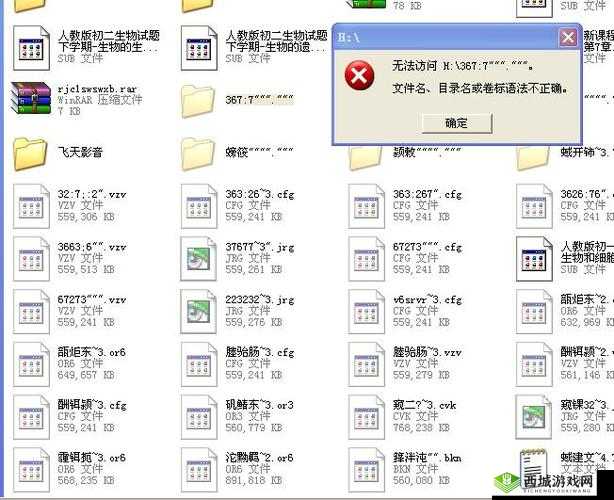Select the 32:7:;2".vzv file icon
Screen dimensions: 614x500
tap(31, 205)
